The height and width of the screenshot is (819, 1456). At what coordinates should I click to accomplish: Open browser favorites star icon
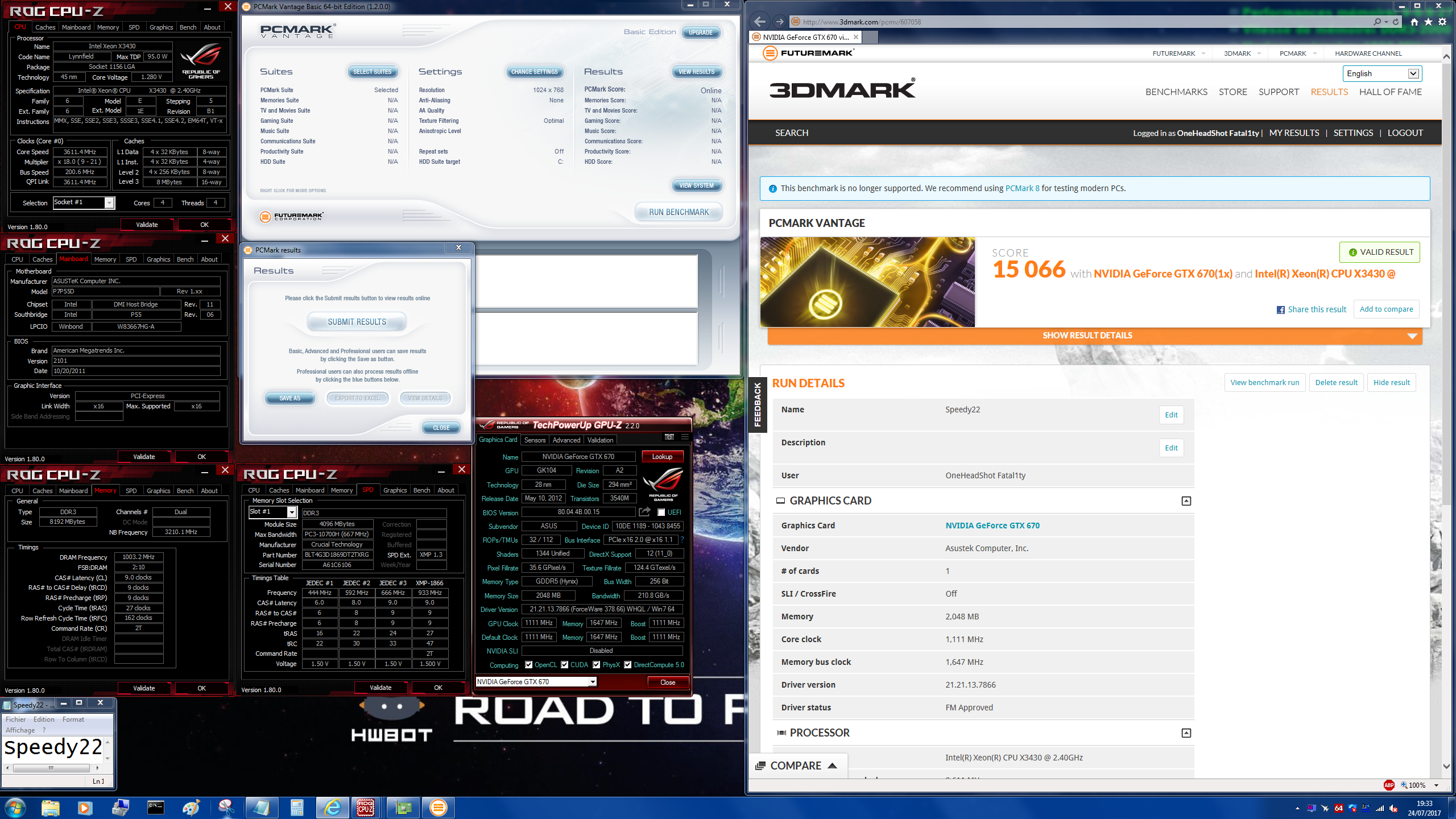pos(1428,22)
